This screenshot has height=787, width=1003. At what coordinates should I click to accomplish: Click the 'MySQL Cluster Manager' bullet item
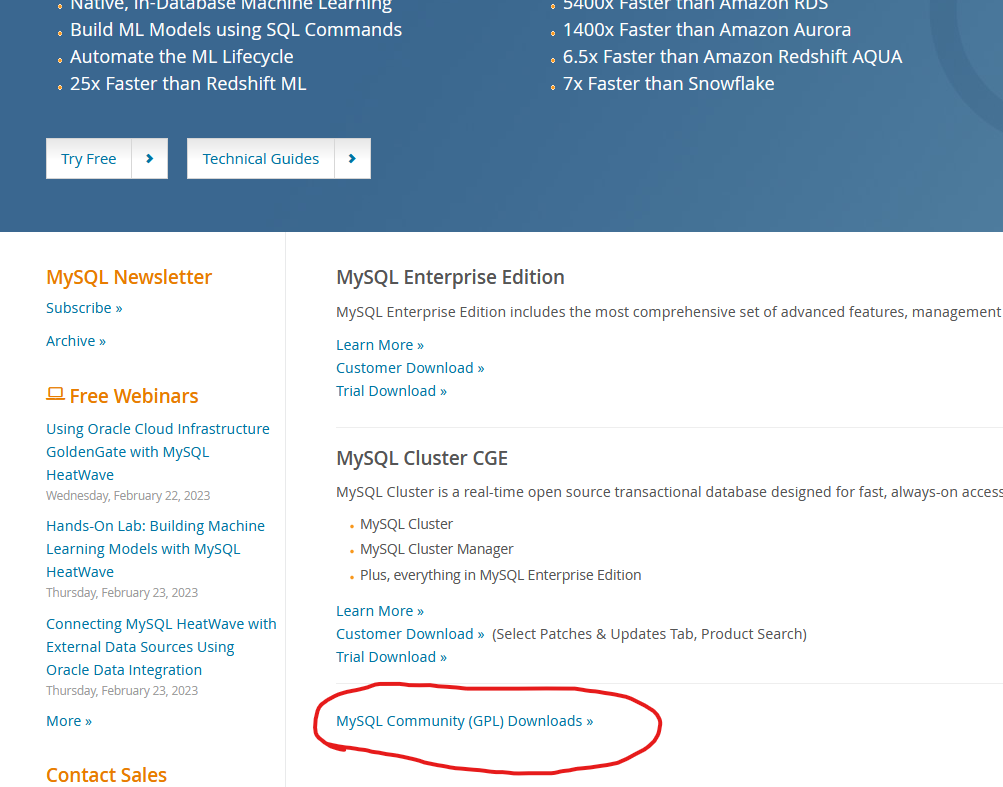coord(437,549)
